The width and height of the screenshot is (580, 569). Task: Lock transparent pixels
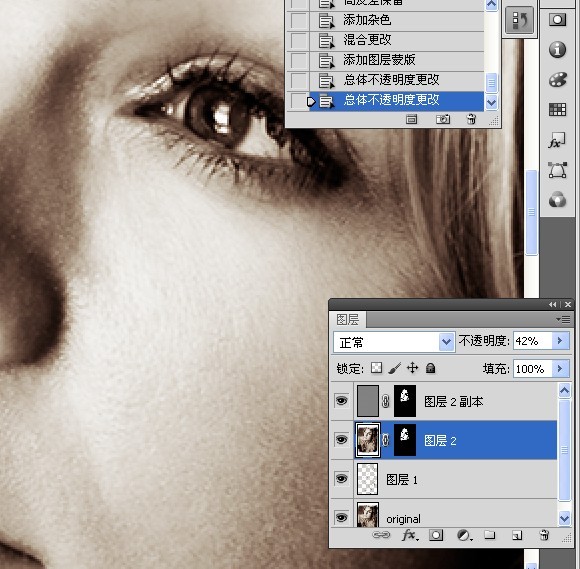(x=377, y=368)
